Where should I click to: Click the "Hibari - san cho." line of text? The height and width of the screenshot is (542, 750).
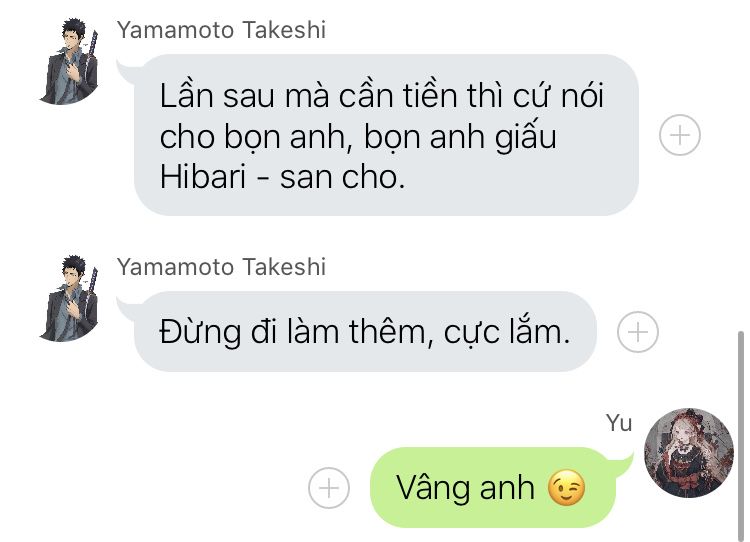pyautogui.click(x=282, y=177)
